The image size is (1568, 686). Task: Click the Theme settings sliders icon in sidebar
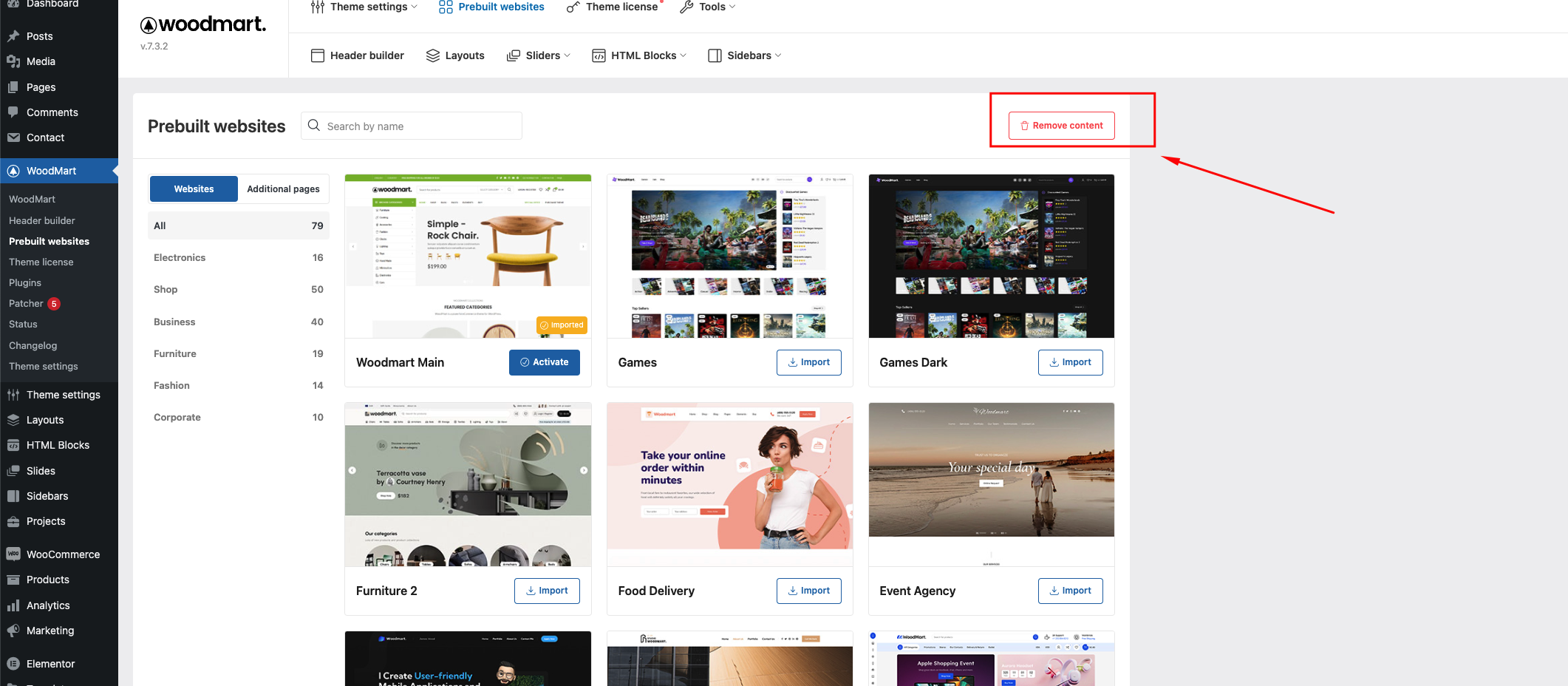(13, 395)
